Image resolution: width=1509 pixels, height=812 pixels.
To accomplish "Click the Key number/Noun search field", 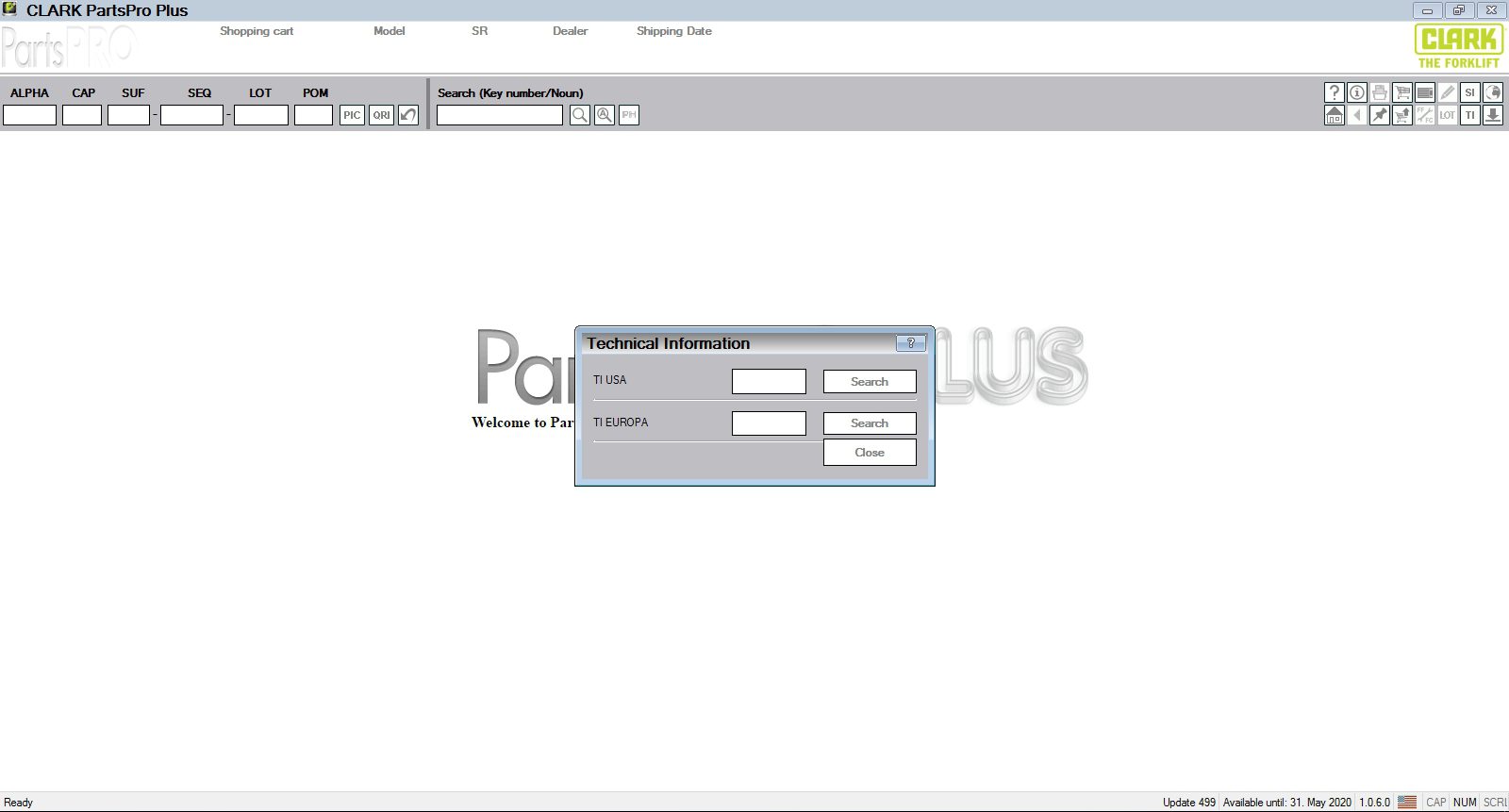I will coord(500,115).
